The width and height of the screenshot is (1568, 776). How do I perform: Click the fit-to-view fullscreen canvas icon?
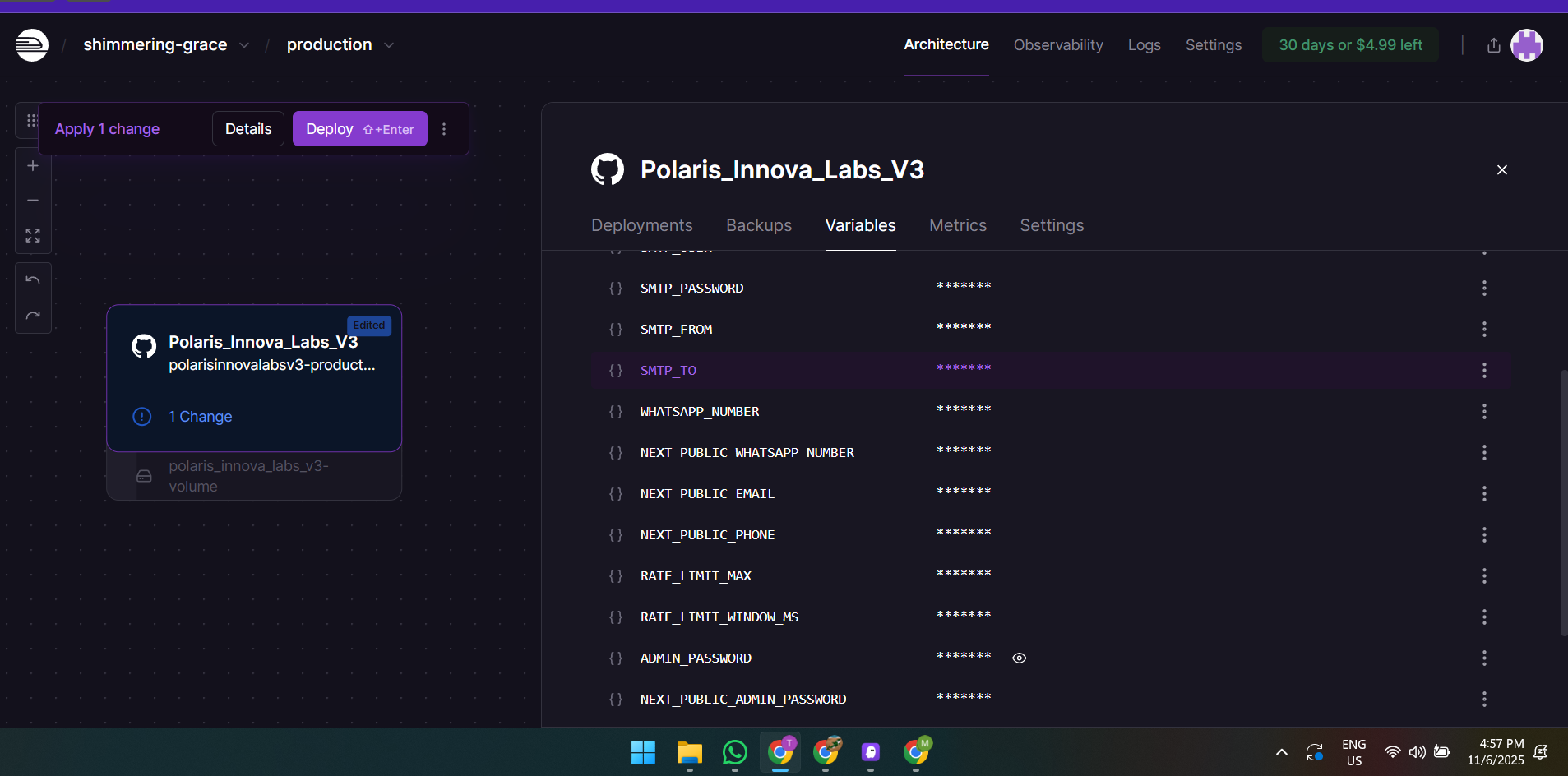[x=33, y=236]
